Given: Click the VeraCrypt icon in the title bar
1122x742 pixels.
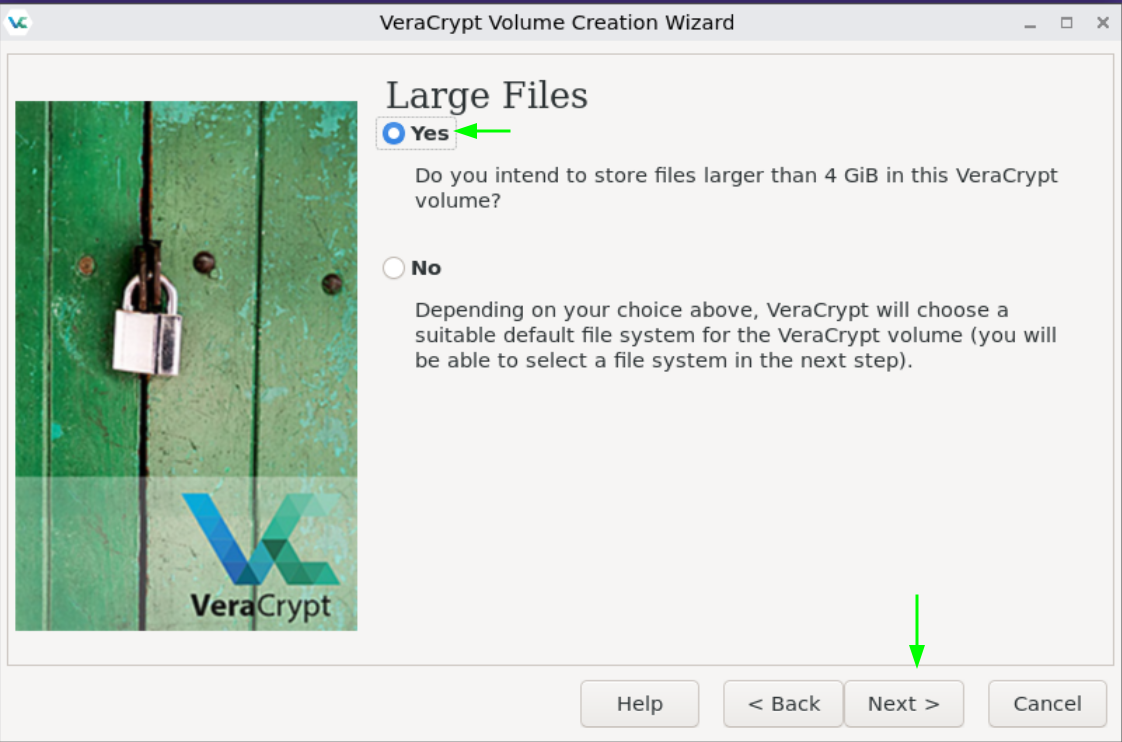Looking at the screenshot, I should tap(17, 23).
